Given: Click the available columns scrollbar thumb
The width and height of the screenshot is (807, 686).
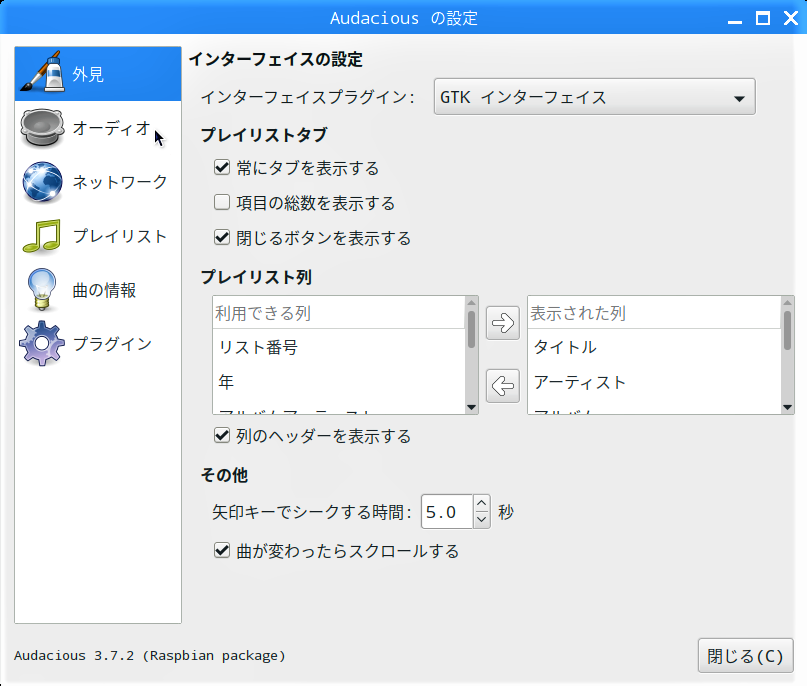Looking at the screenshot, I should [x=471, y=329].
